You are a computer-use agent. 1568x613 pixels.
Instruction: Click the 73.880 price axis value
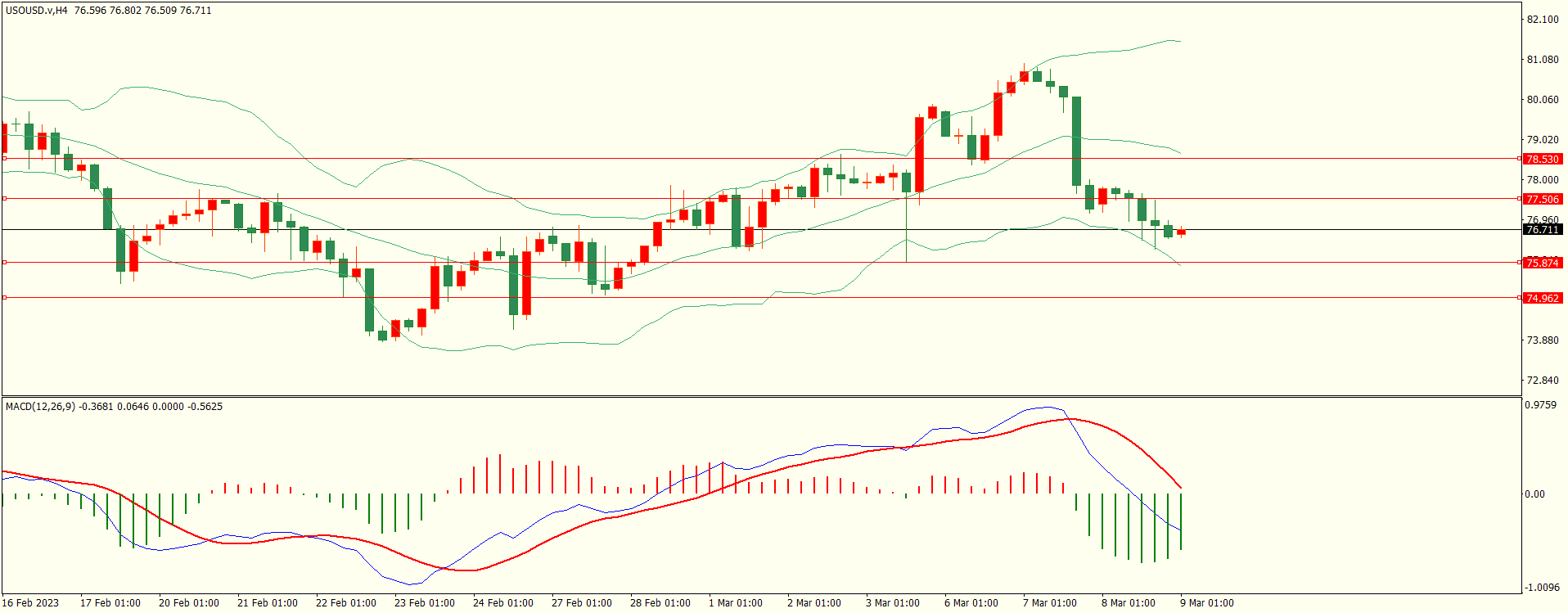pos(1543,340)
